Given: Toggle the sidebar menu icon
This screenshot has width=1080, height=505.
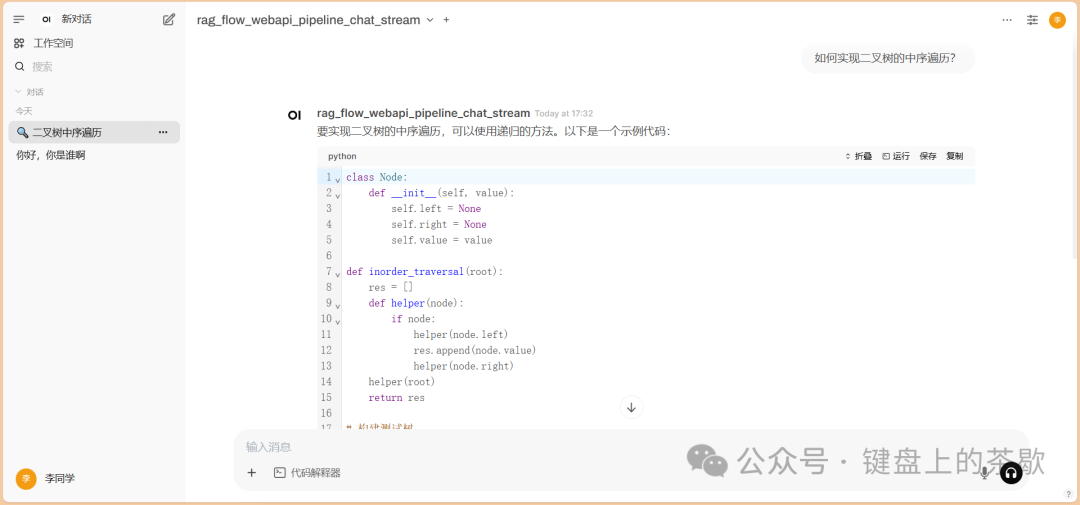Looking at the screenshot, I should click(x=19, y=19).
